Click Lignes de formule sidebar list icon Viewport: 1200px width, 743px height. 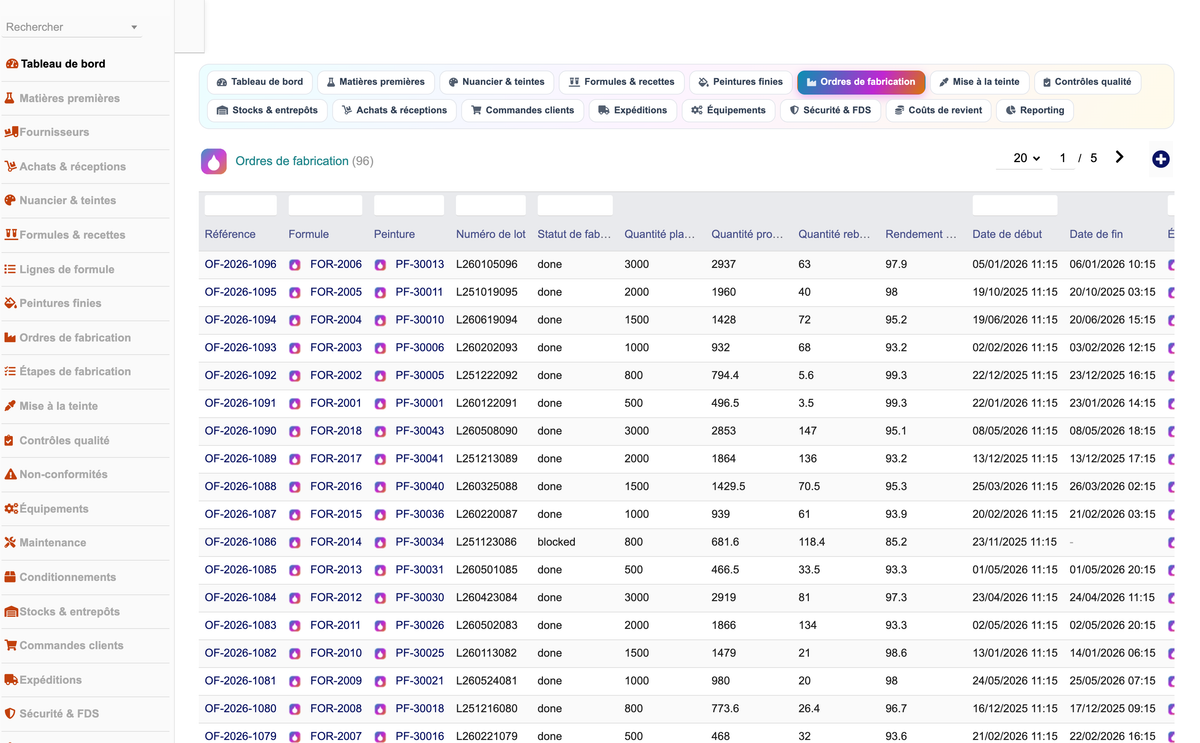pyautogui.click(x=11, y=269)
